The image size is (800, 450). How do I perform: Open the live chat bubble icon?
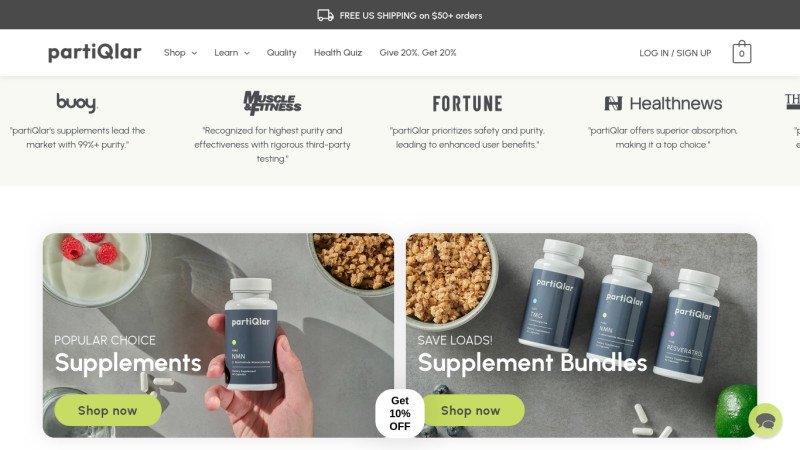pyautogui.click(x=765, y=420)
